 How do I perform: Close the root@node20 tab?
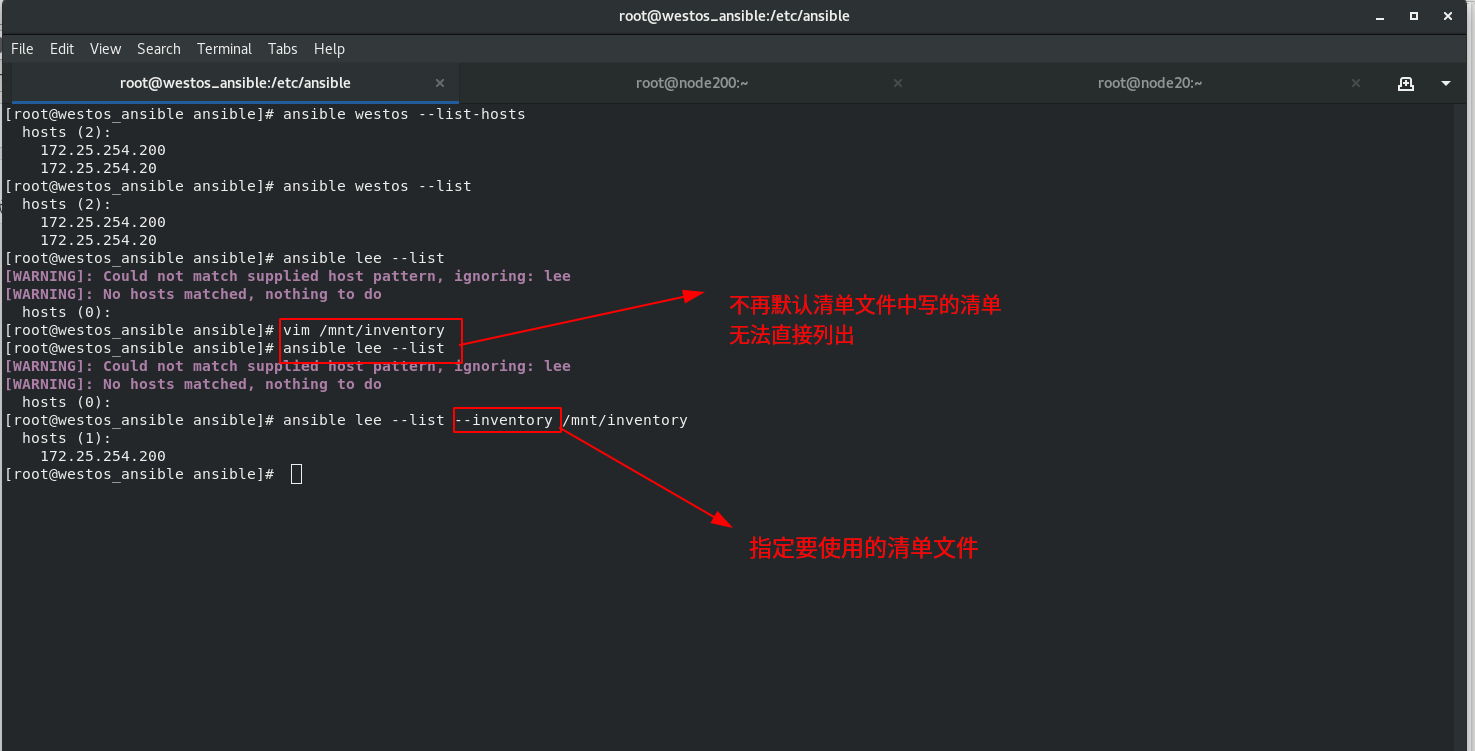tap(1356, 83)
